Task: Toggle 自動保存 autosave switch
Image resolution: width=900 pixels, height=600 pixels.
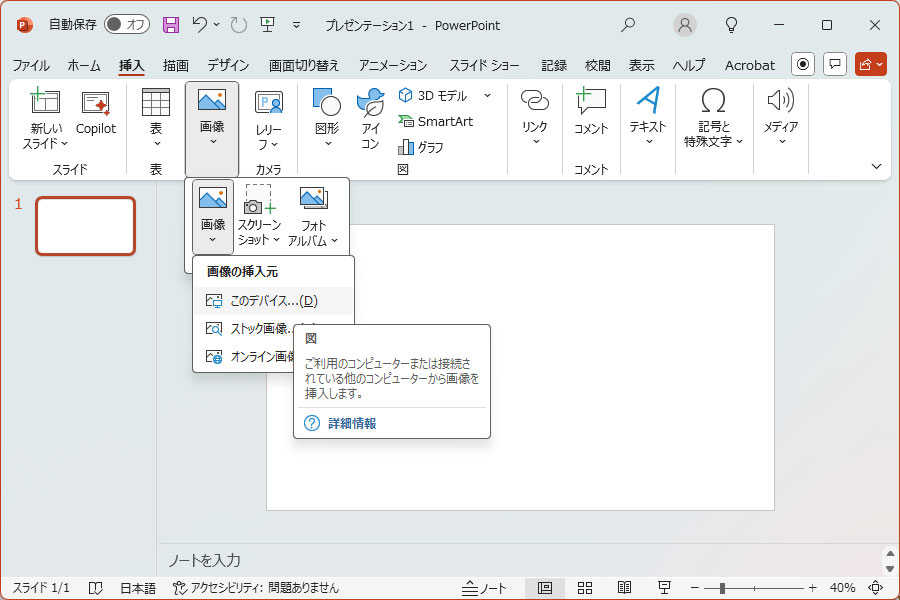Action: pyautogui.click(x=127, y=24)
